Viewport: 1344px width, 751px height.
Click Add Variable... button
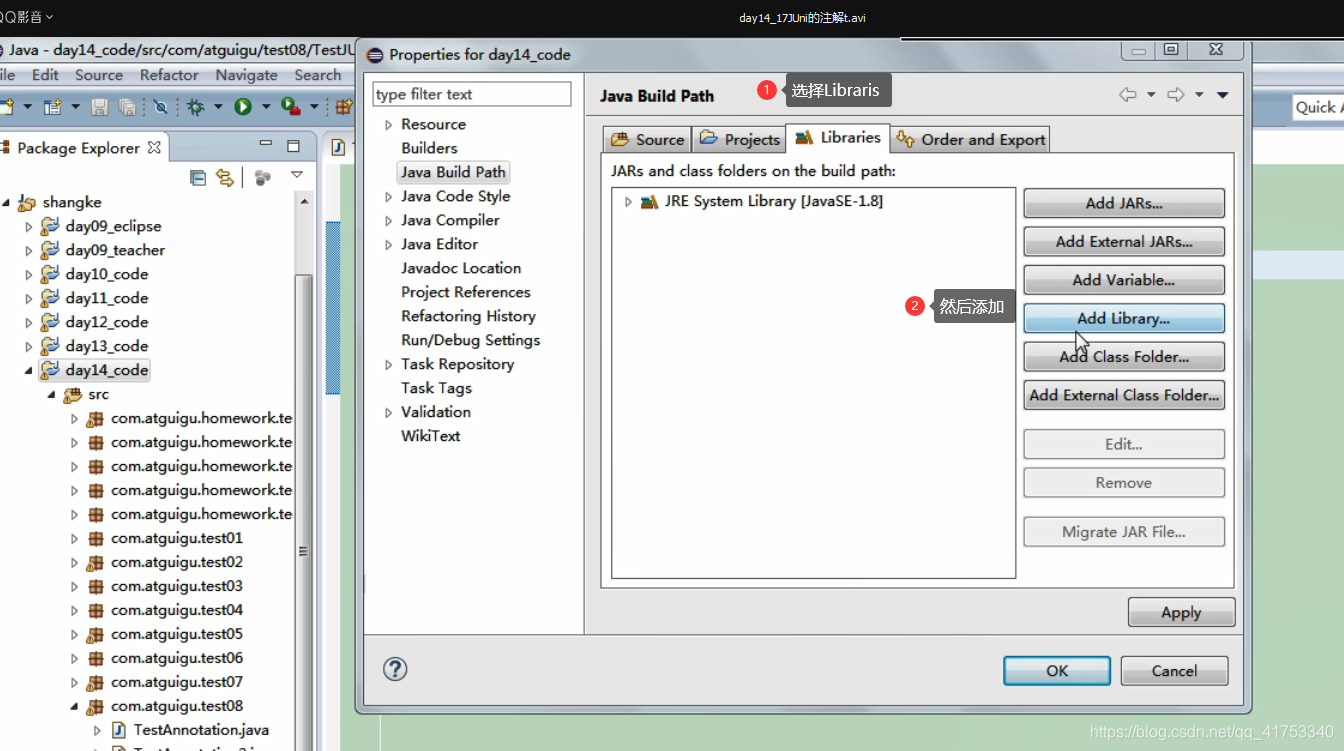tap(1124, 280)
